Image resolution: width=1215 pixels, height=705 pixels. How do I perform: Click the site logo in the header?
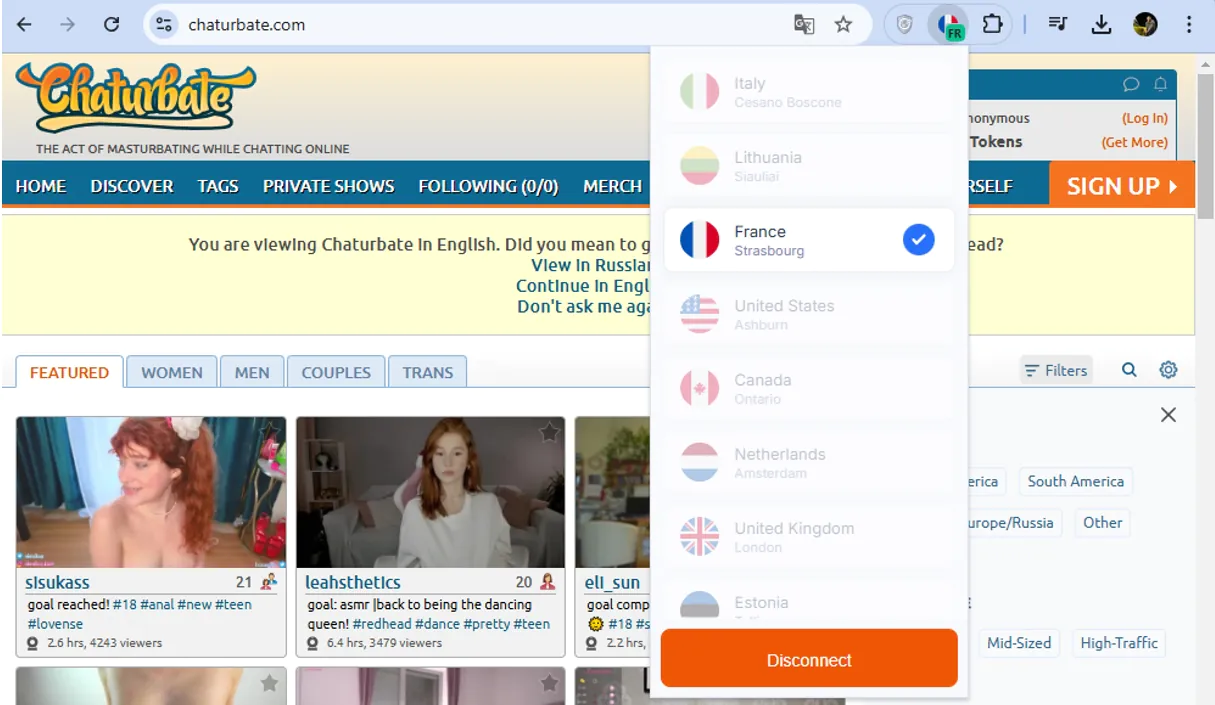coord(136,97)
